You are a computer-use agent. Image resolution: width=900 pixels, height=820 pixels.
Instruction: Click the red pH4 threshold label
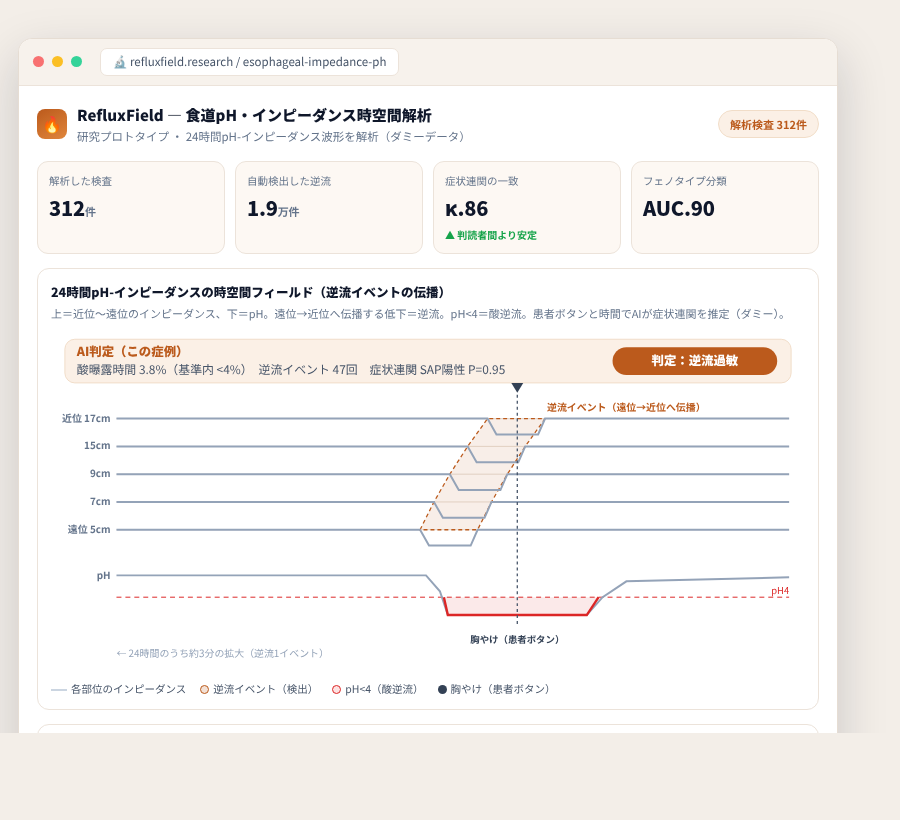point(780,590)
